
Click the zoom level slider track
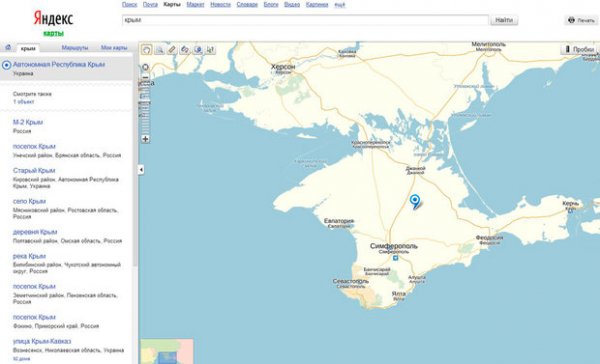[x=145, y=108]
